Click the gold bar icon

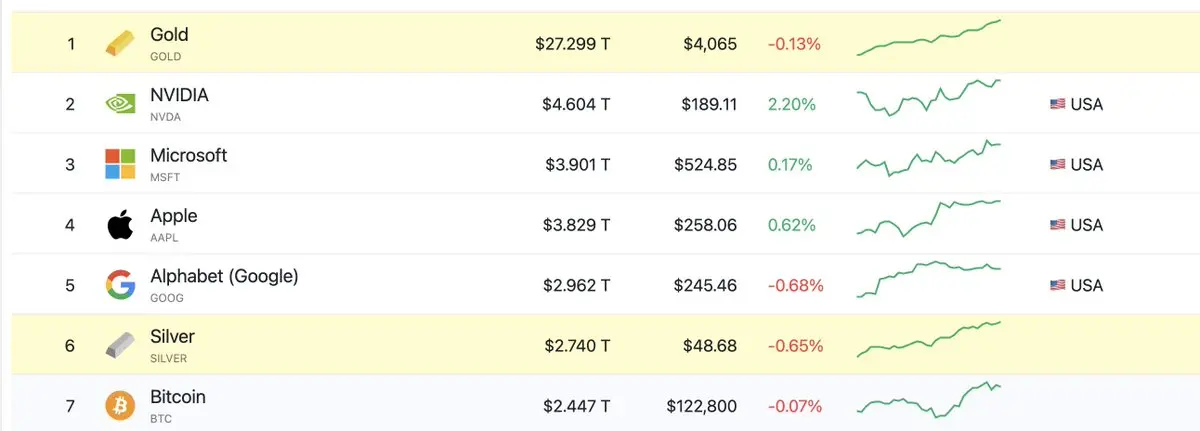point(119,44)
